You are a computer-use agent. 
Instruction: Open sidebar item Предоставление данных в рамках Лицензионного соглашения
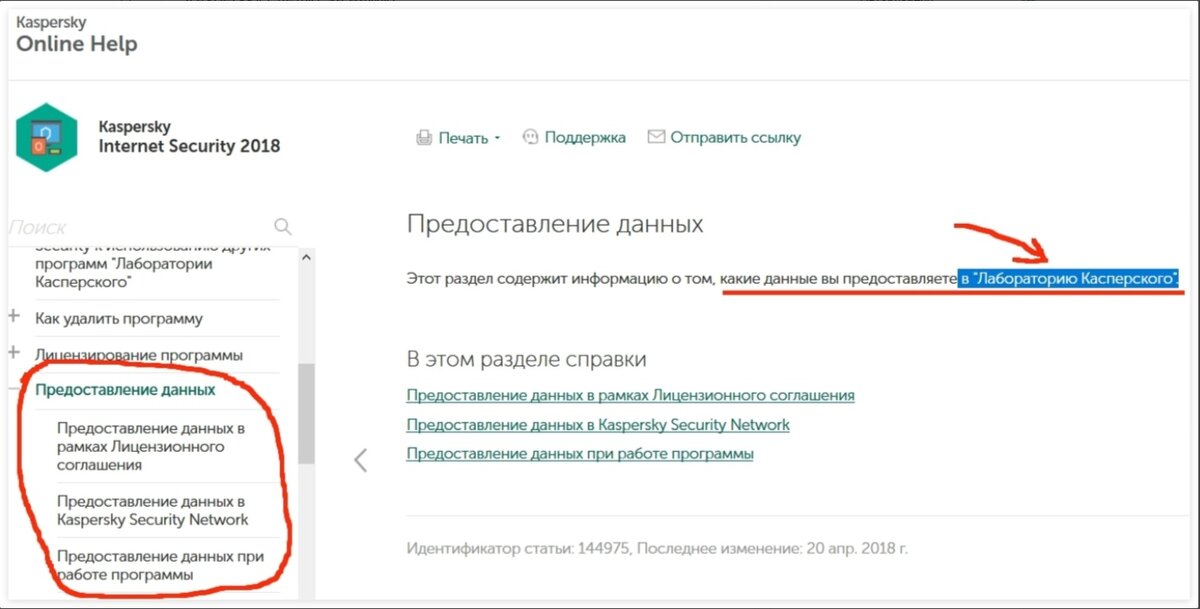[150, 446]
